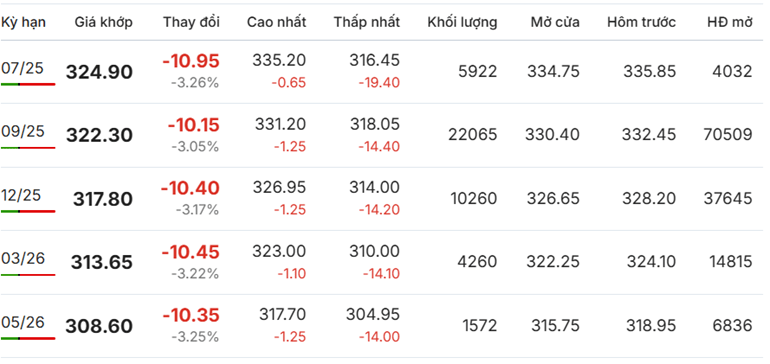Sort by the Thấp nhất column header

pyautogui.click(x=367, y=22)
